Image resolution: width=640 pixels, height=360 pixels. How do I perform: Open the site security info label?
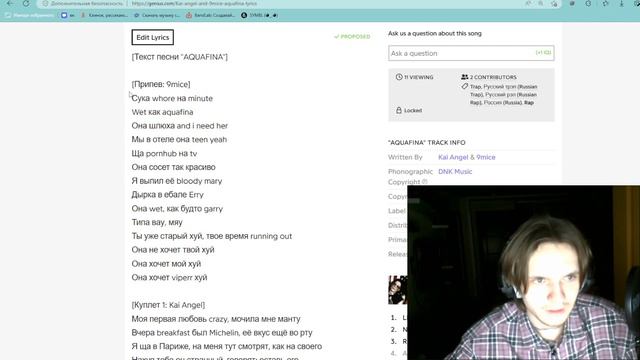(83, 3)
